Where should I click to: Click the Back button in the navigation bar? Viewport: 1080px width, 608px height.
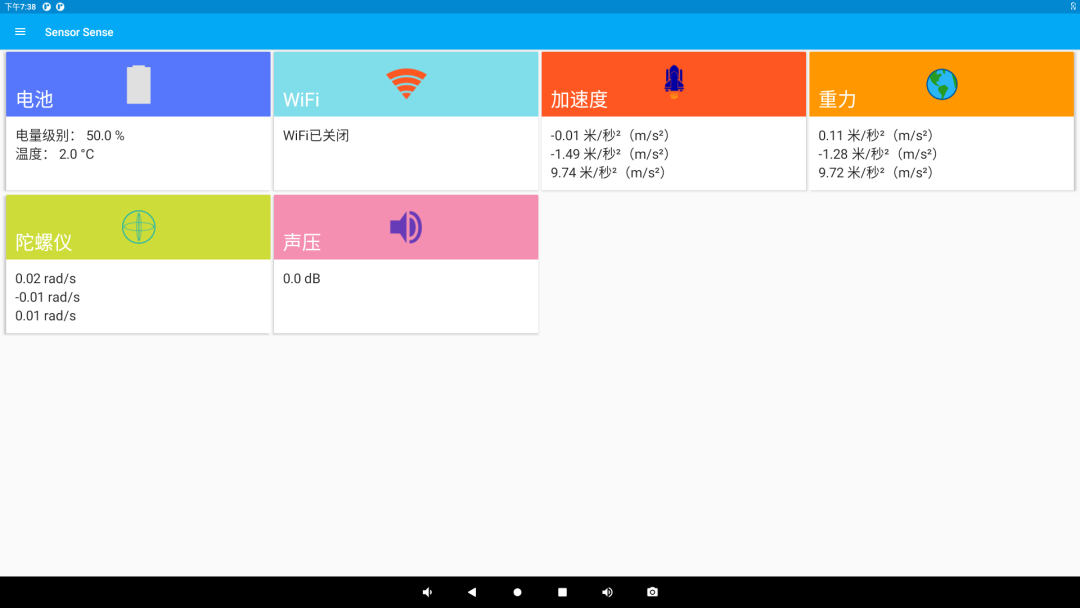coord(472,592)
